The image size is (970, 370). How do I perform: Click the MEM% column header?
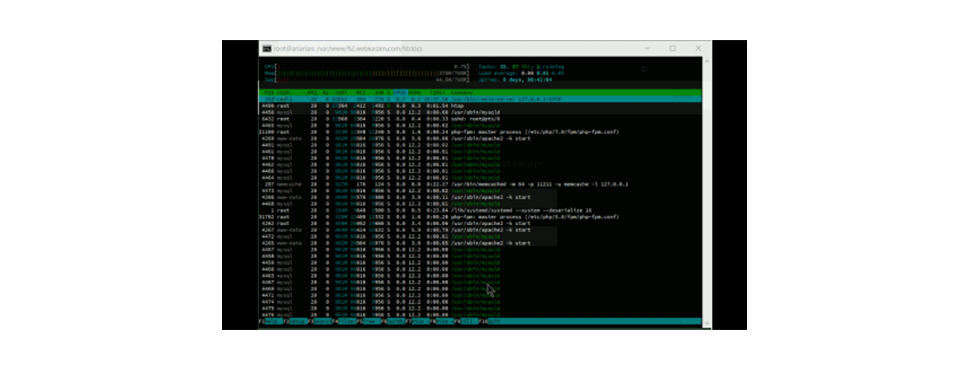point(414,93)
